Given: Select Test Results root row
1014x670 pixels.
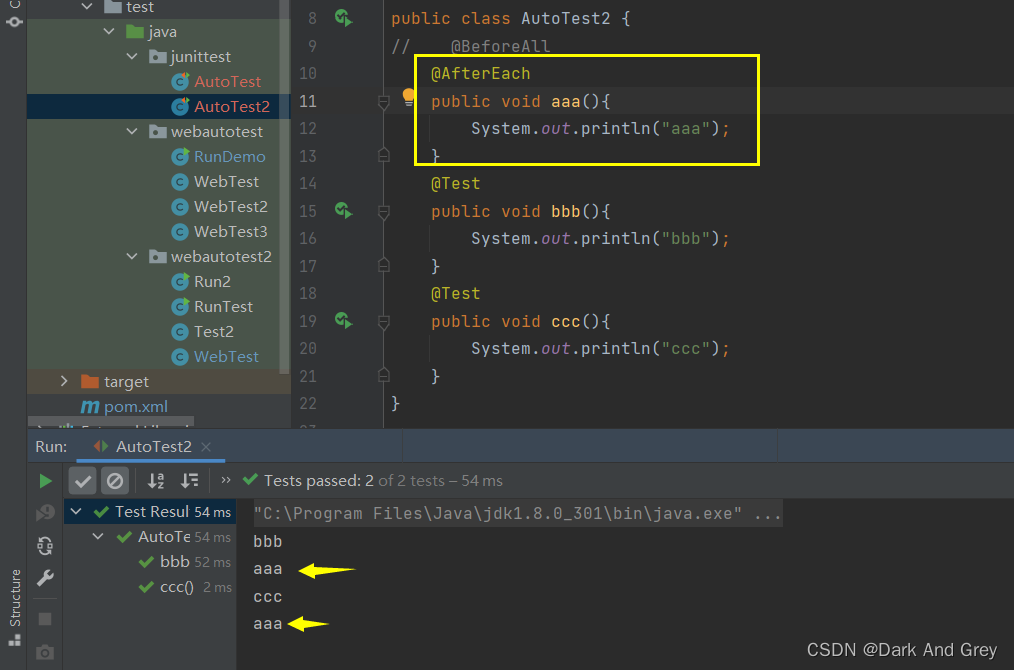Looking at the screenshot, I should click(x=150, y=512).
